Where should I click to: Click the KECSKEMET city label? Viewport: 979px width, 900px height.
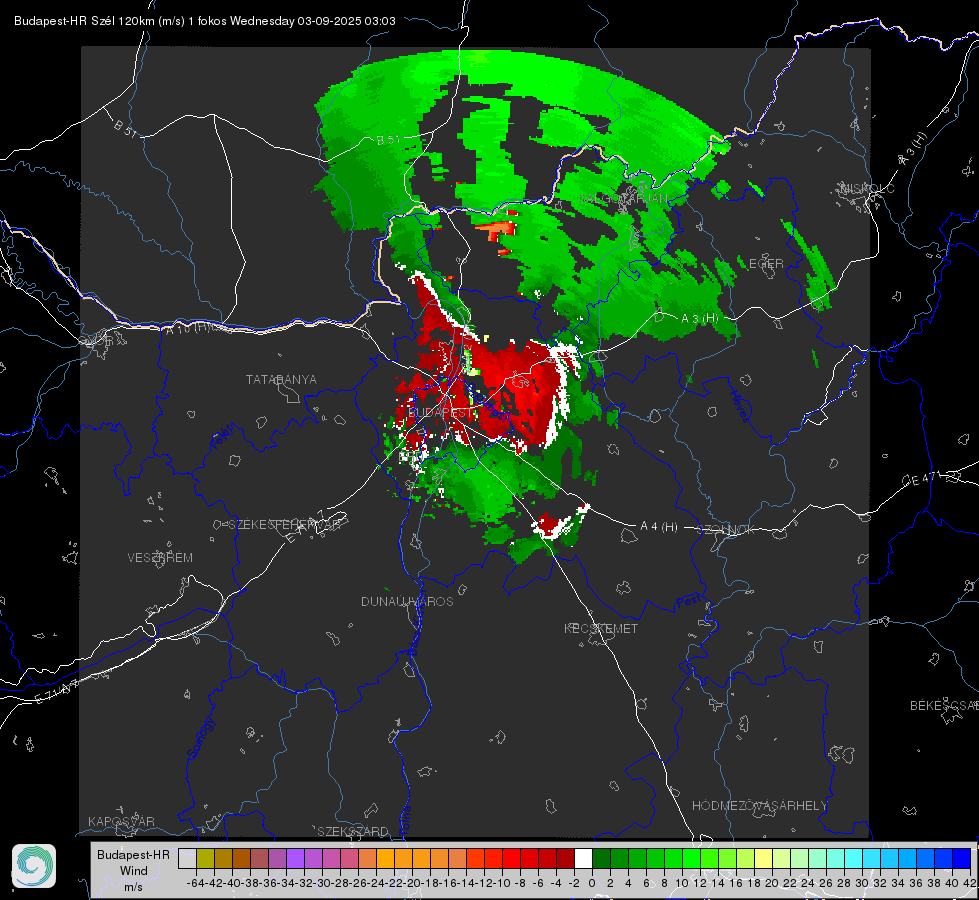pyautogui.click(x=601, y=628)
